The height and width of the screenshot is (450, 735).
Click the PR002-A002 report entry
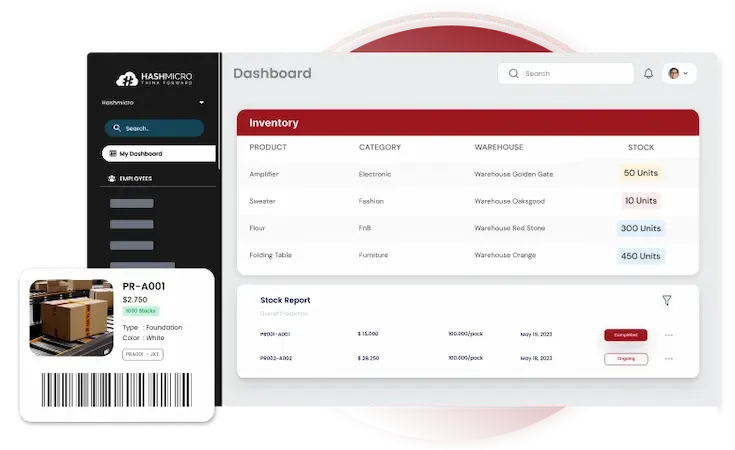pos(276,358)
